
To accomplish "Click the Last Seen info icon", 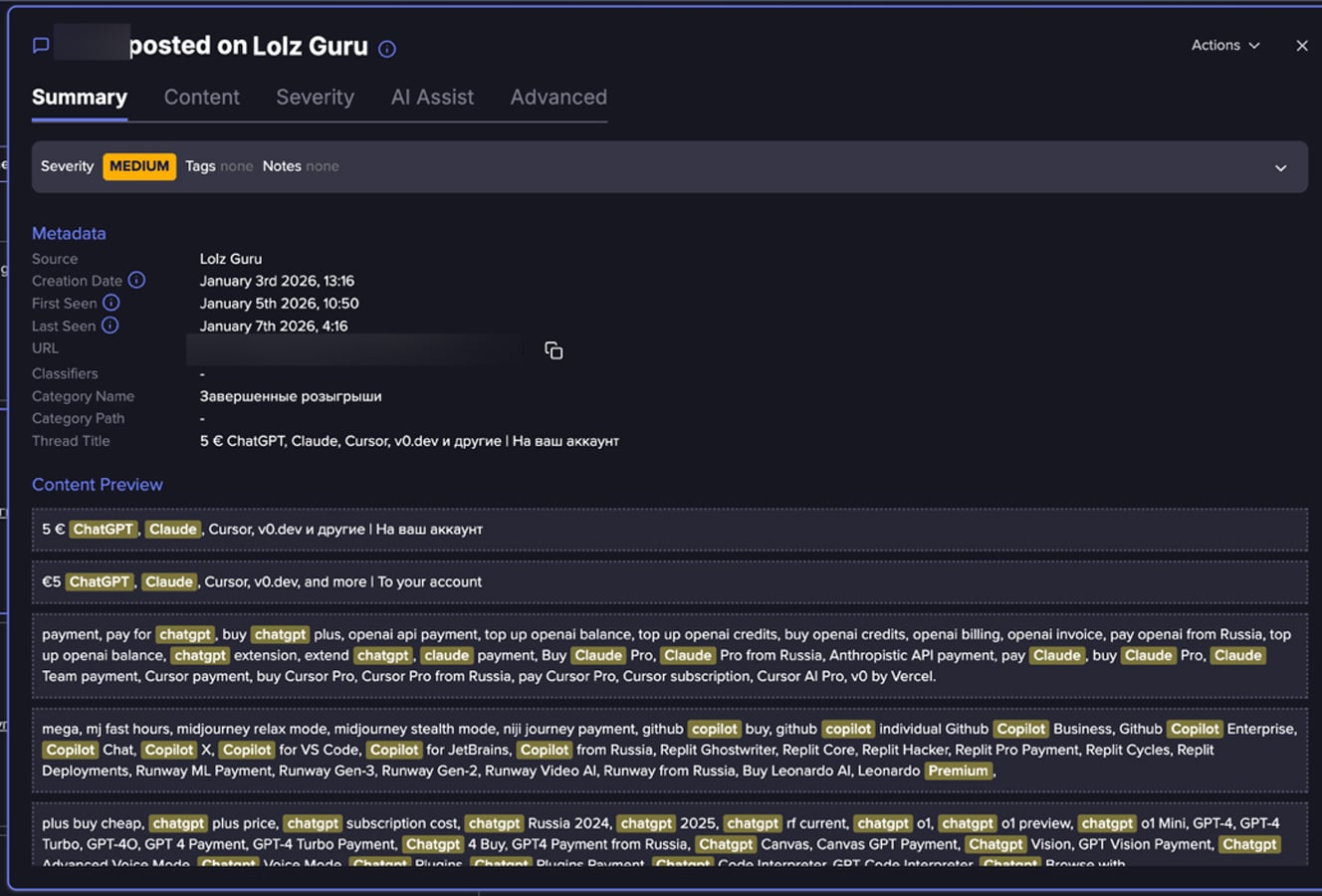I will point(110,326).
